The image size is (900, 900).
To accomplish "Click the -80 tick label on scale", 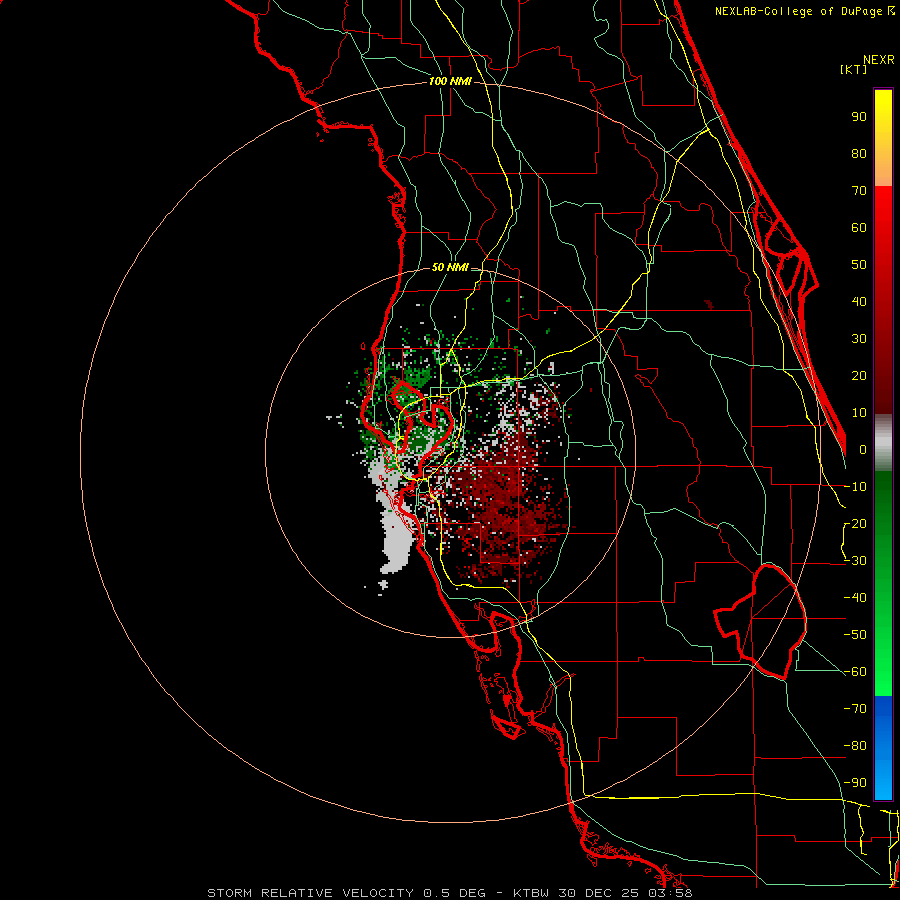I will (855, 746).
